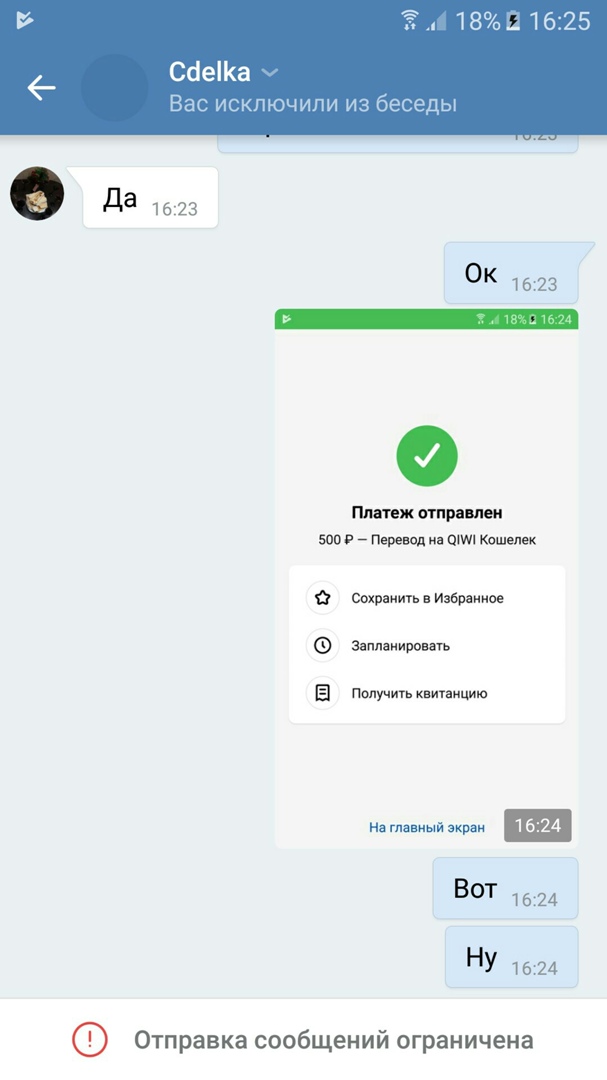Select the Ок message bubble

click(x=510, y=273)
